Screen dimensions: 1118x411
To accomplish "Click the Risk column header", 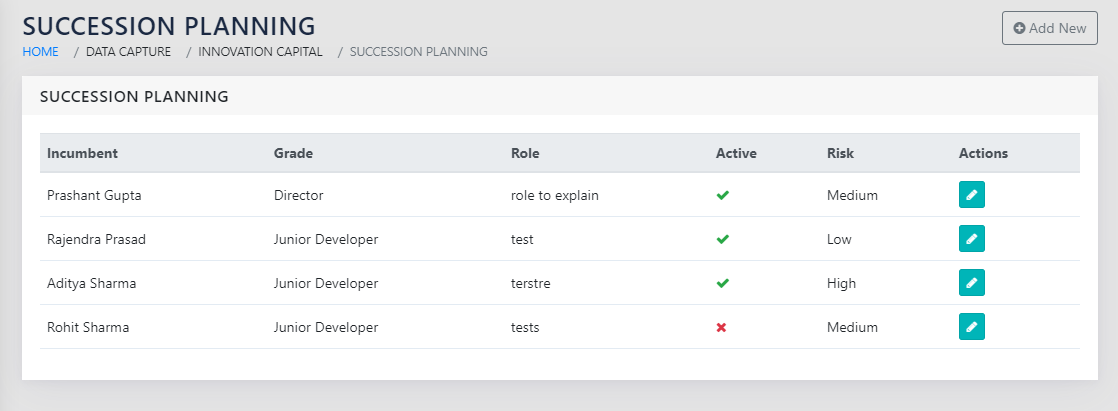I will point(840,154).
